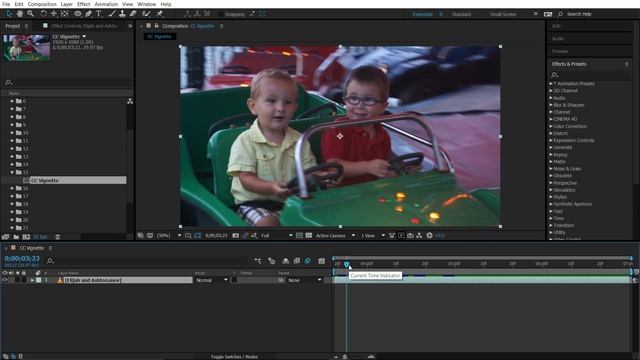
Task: Open the Active Camera dropdown
Action: tap(335, 236)
